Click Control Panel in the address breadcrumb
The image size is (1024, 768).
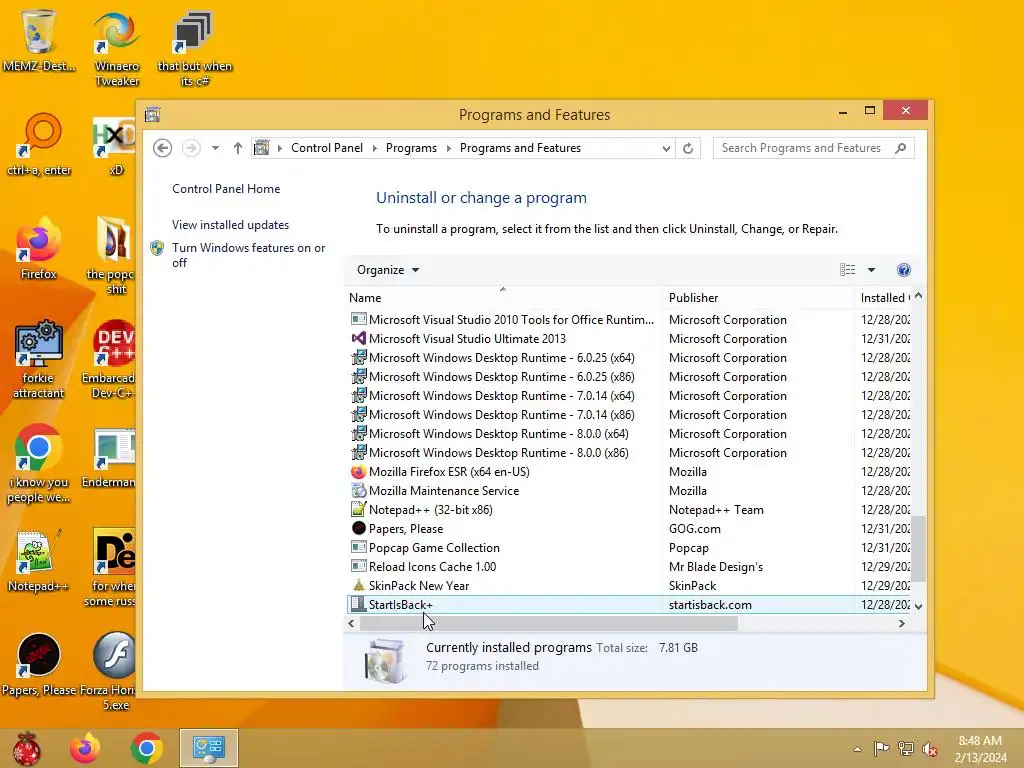point(327,148)
